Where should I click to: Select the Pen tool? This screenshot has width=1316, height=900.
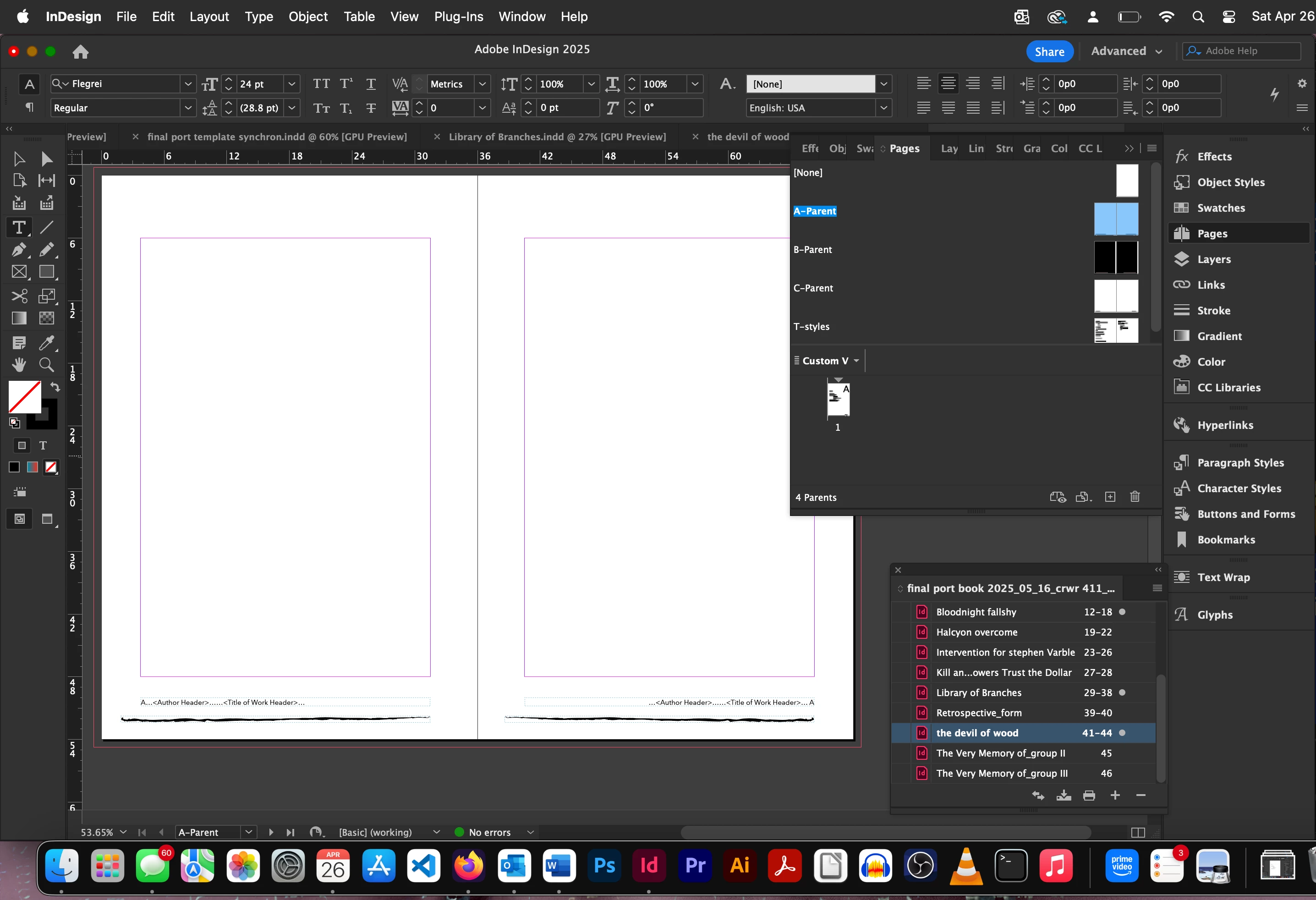[19, 250]
